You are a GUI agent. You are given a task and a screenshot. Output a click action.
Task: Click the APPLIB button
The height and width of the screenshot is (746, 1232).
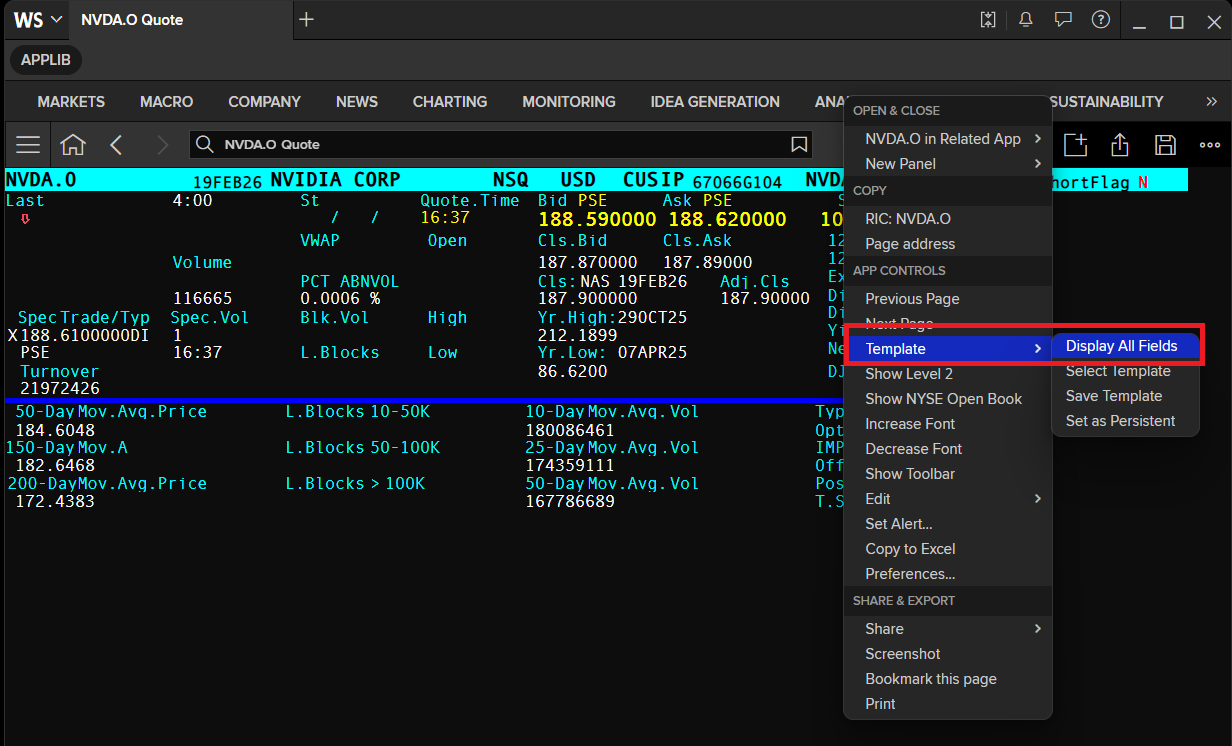point(46,60)
